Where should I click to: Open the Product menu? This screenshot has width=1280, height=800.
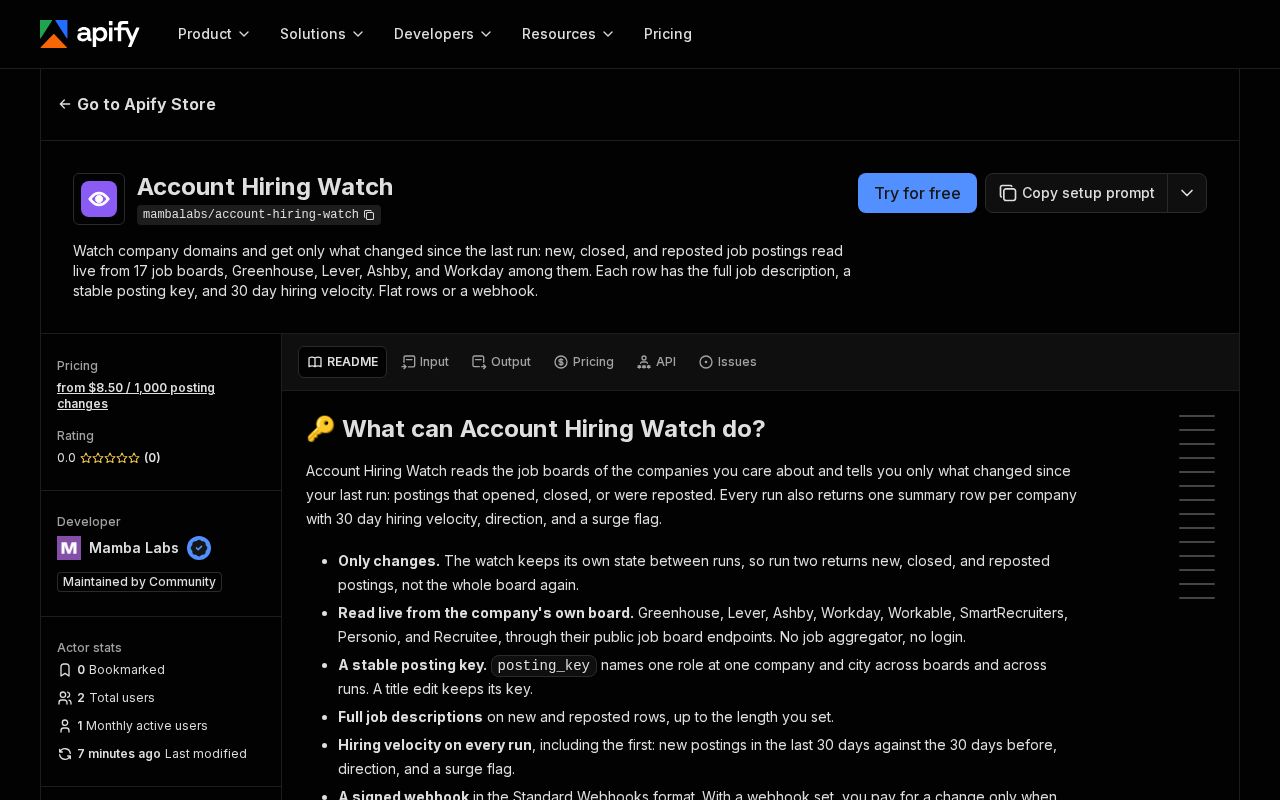pyautogui.click(x=214, y=34)
